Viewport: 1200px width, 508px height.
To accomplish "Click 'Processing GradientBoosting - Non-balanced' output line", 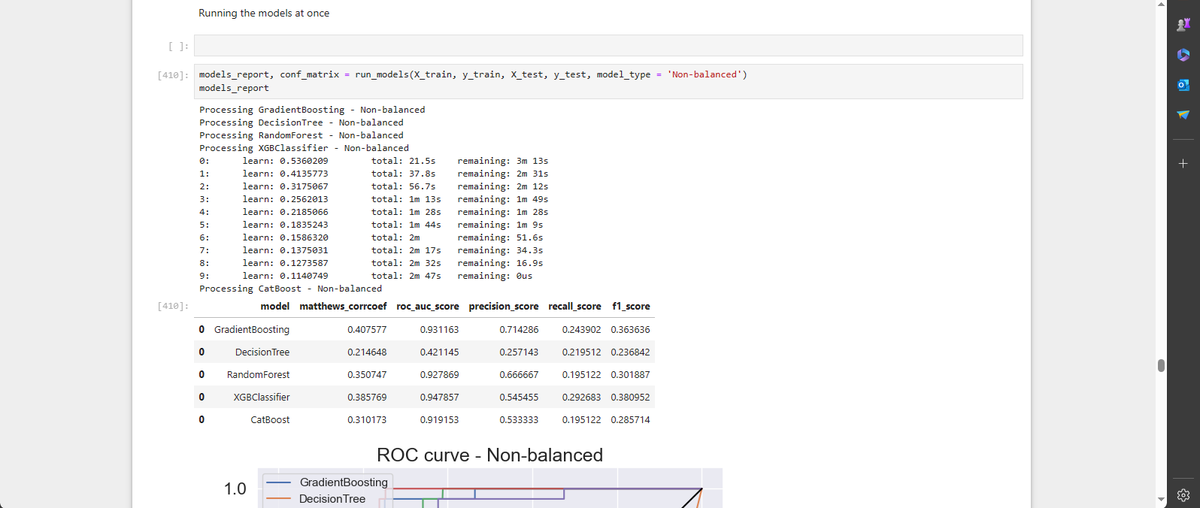I will point(312,109).
